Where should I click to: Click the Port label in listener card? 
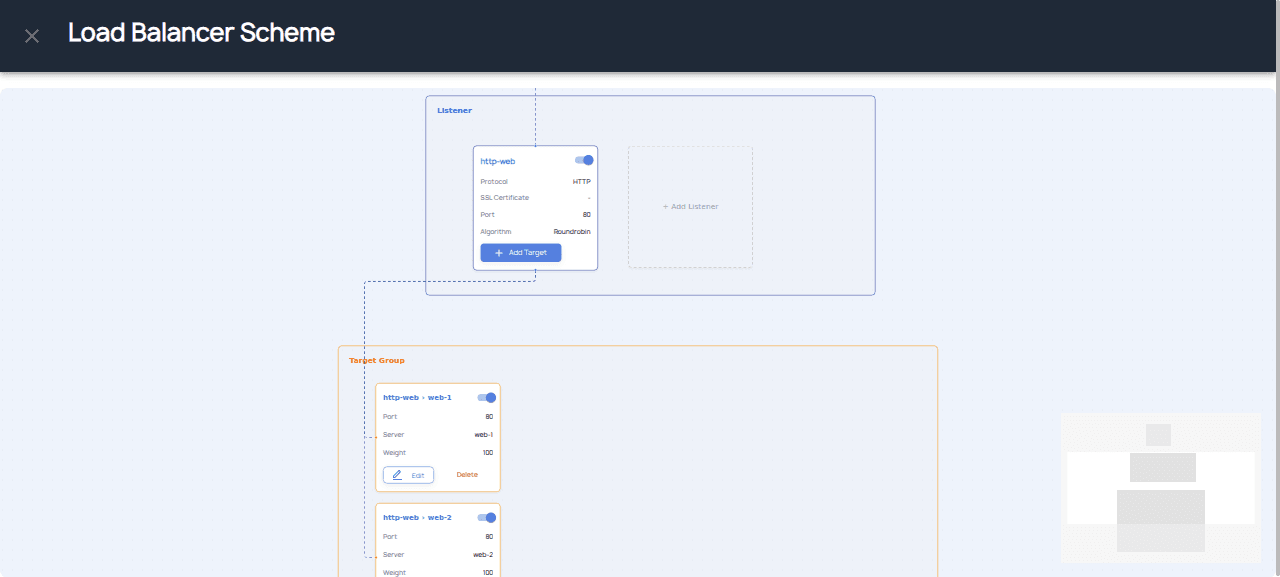coord(487,215)
